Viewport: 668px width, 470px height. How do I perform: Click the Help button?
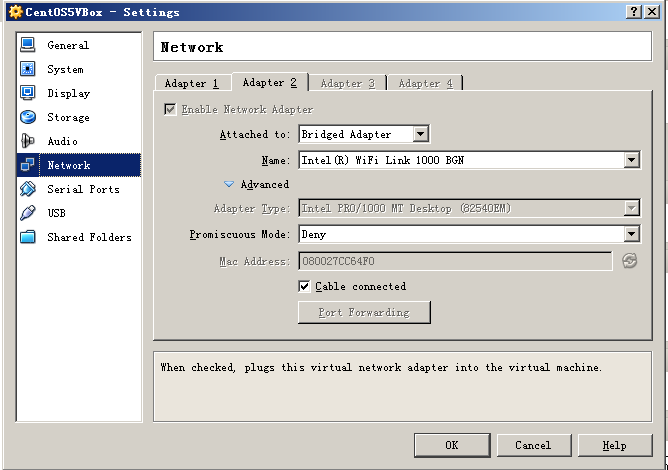click(615, 445)
